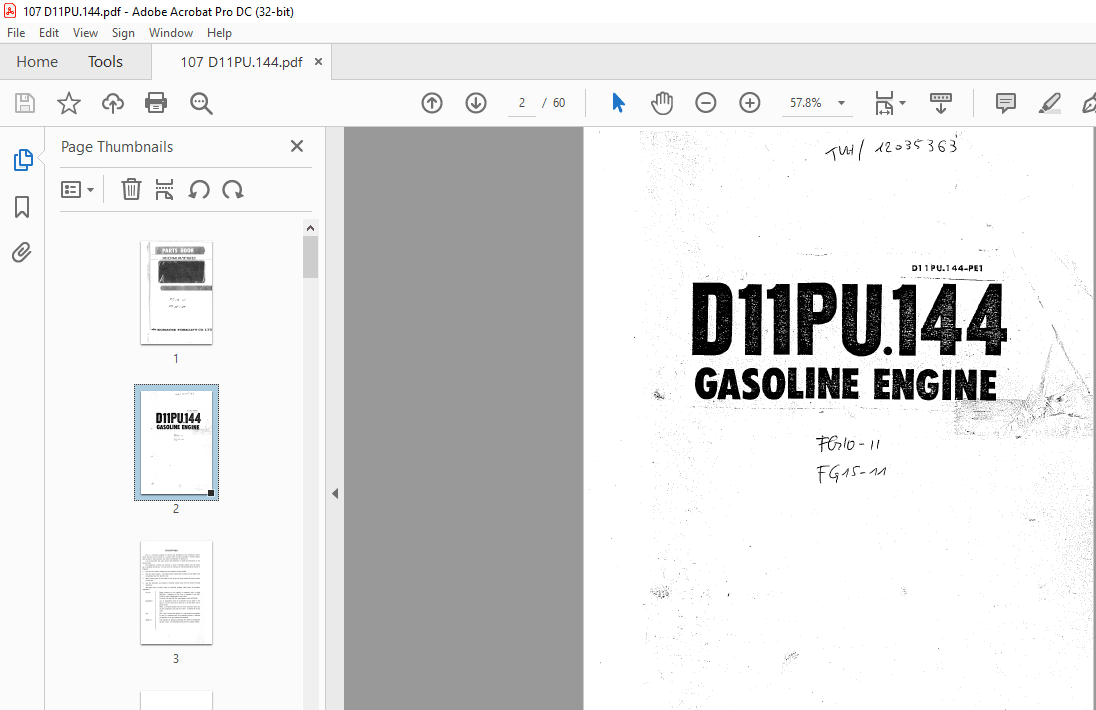Open the View menu

85,33
